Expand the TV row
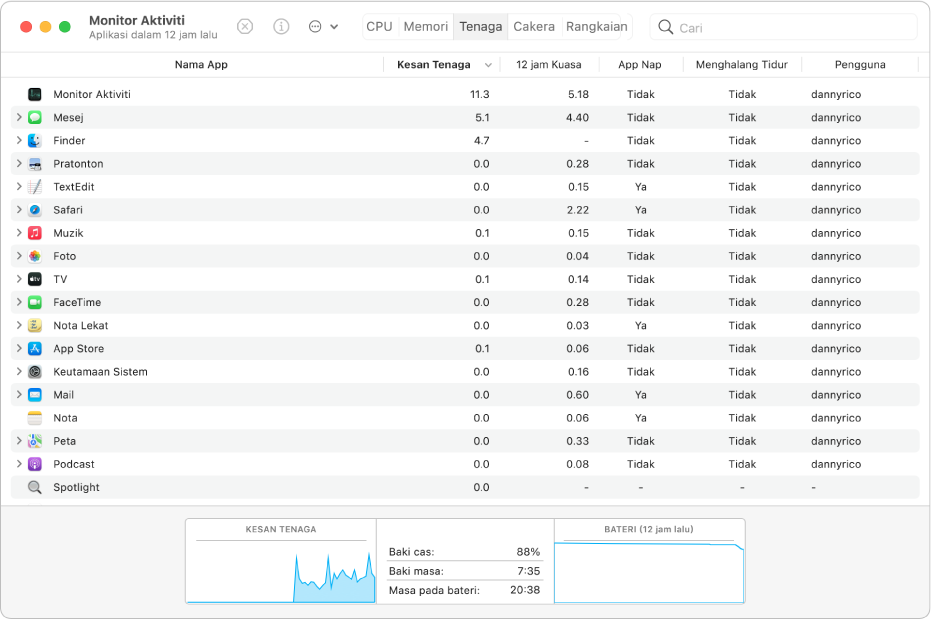The width and height of the screenshot is (931, 620). 19,279
